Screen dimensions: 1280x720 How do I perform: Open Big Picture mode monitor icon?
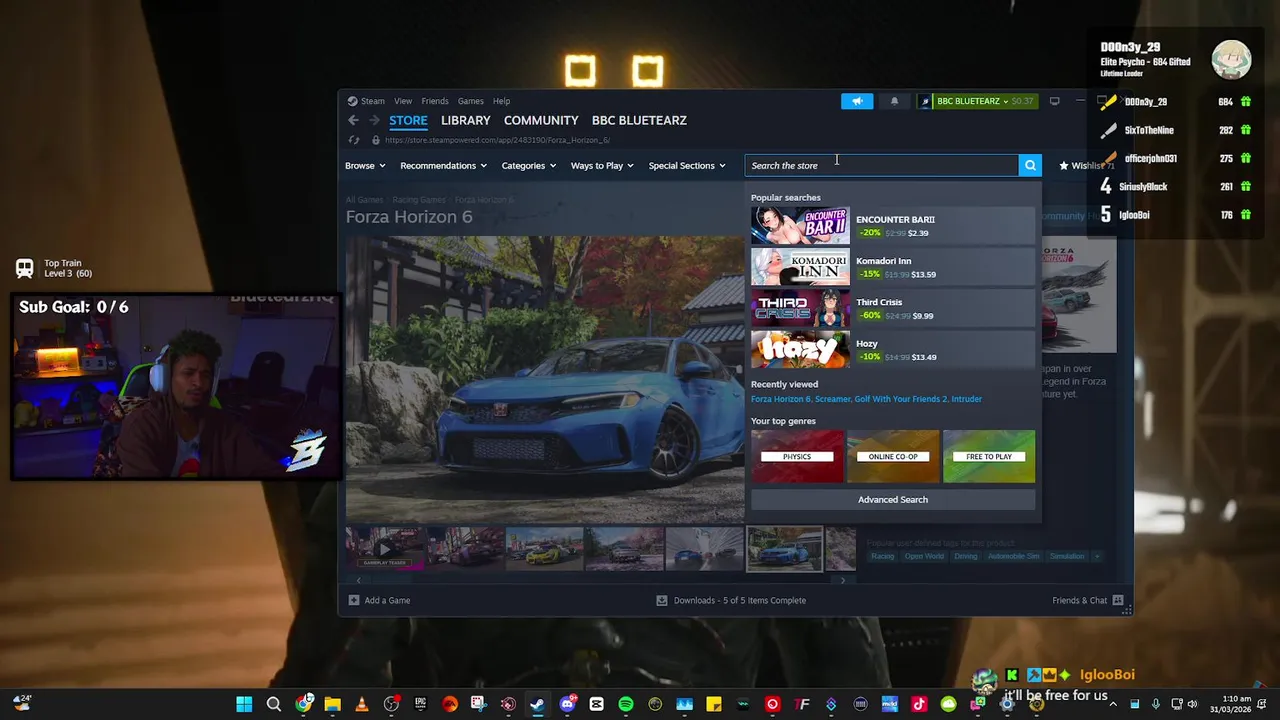tap(1054, 101)
